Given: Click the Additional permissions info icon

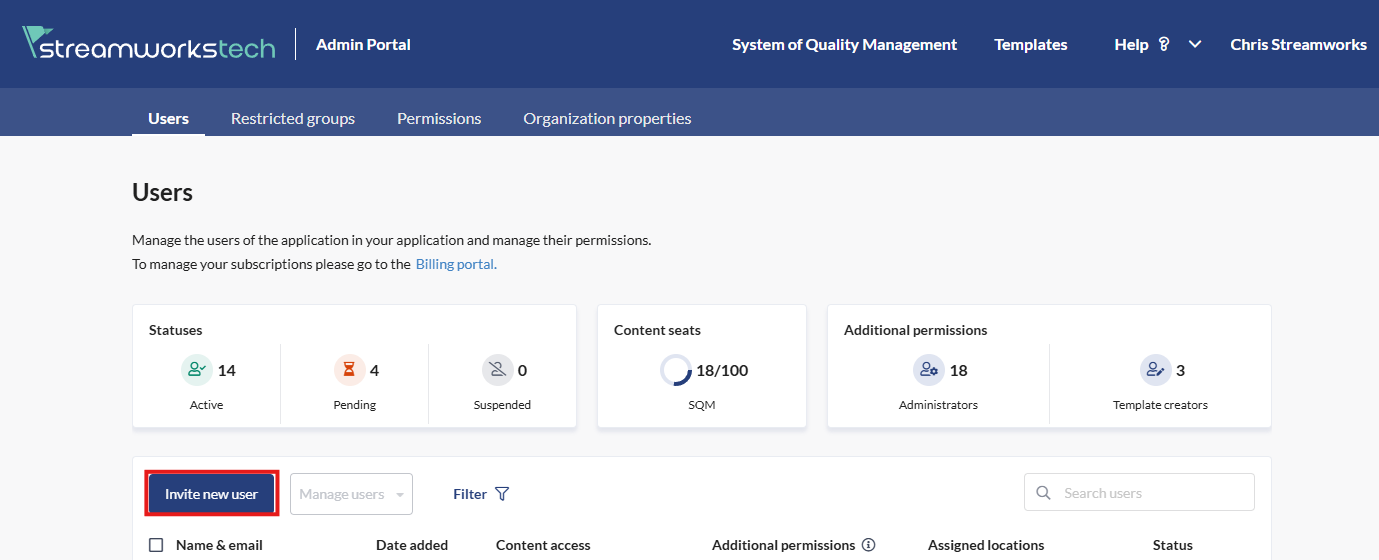Looking at the screenshot, I should (x=868, y=545).
